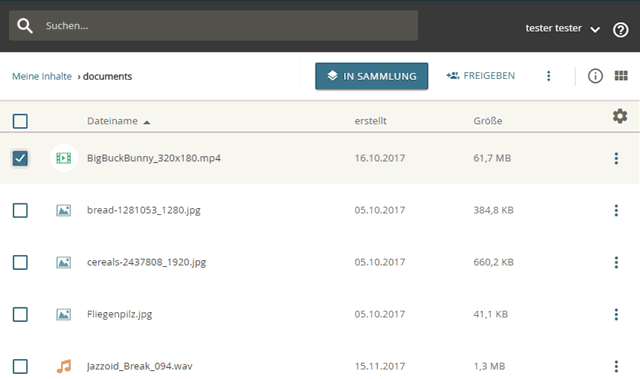The height and width of the screenshot is (379, 640).
Task: Click the size 384,8 KB
Action: click(x=493, y=211)
